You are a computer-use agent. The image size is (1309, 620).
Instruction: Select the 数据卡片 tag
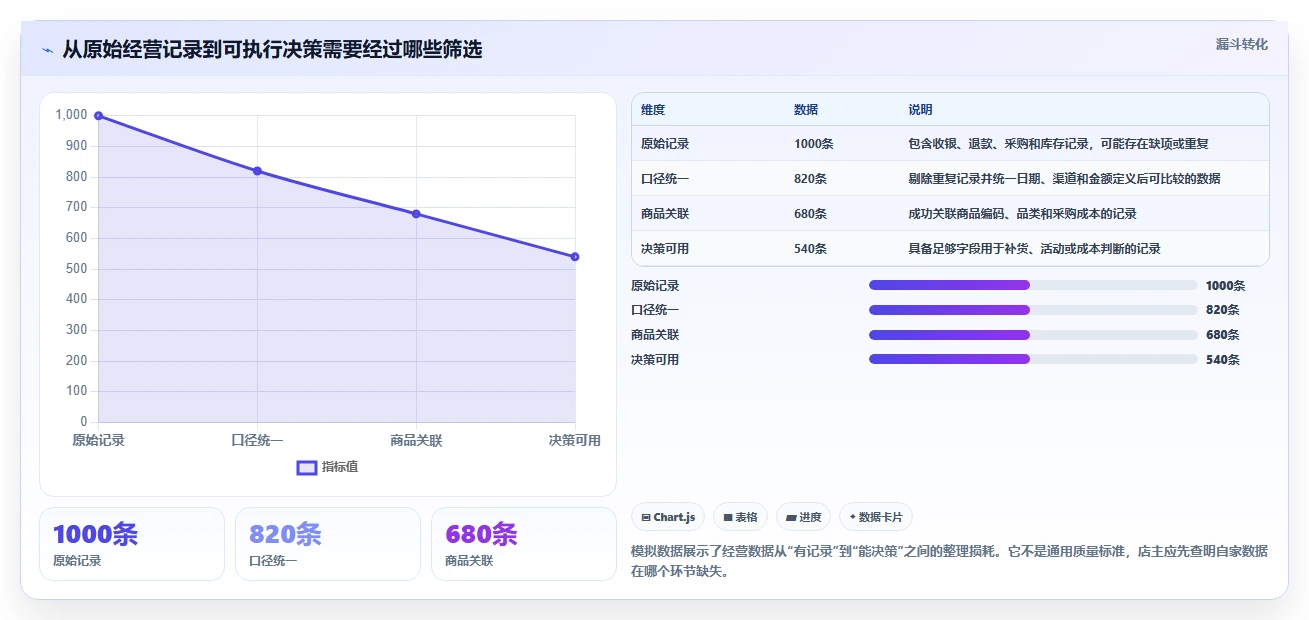[876, 517]
